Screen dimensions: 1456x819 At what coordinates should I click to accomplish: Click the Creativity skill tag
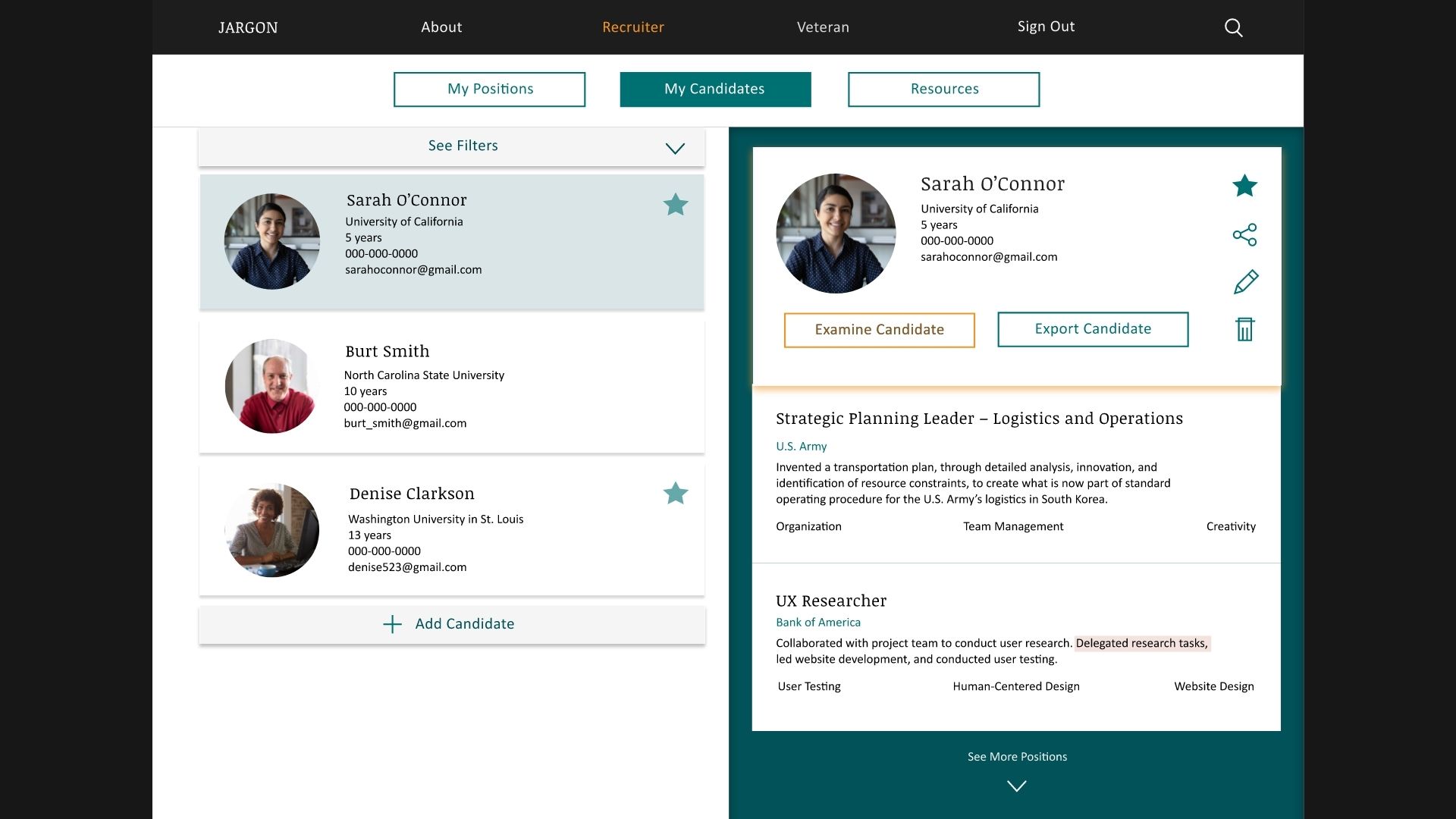[x=1231, y=526]
